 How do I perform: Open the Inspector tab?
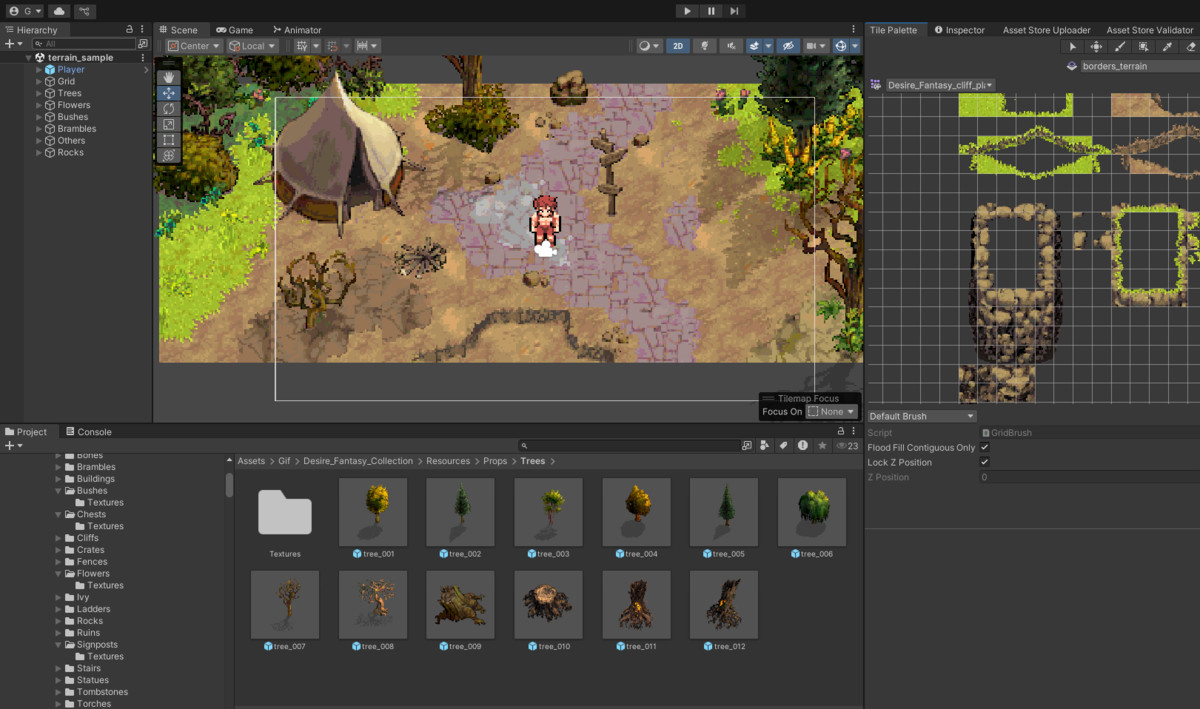coord(960,30)
